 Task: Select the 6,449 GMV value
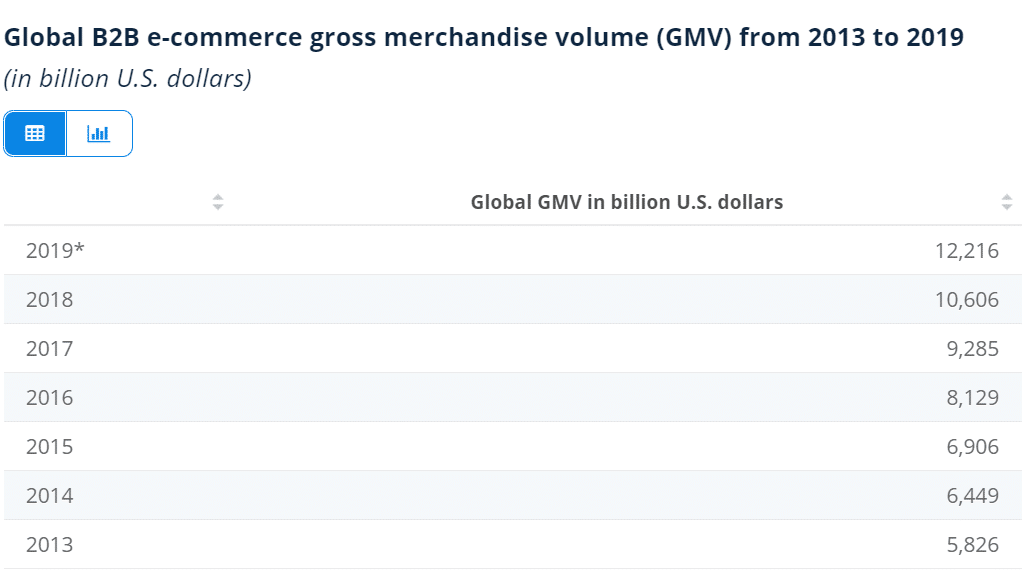pyautogui.click(x=971, y=496)
